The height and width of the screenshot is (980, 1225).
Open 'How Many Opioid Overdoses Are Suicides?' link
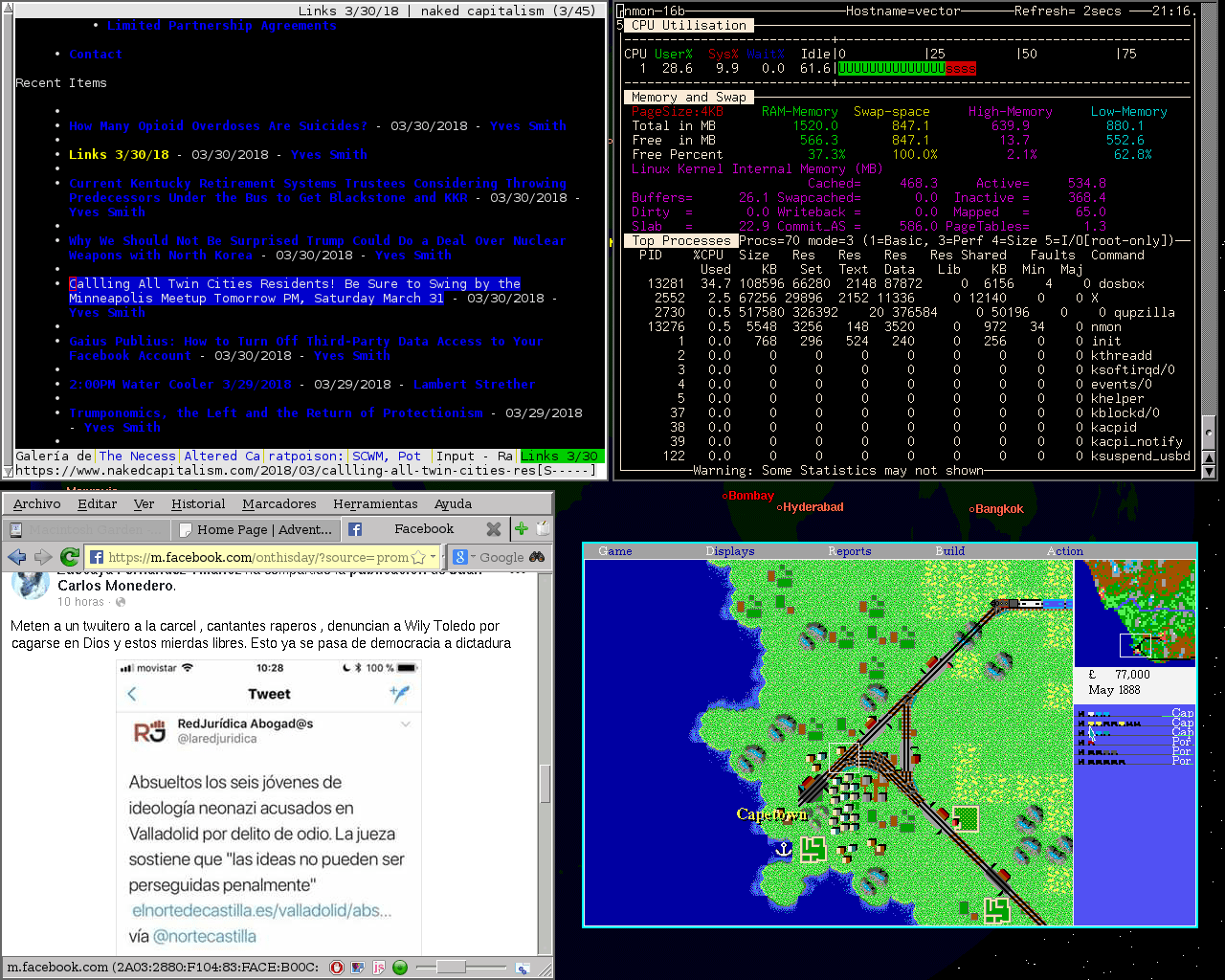[x=218, y=126]
